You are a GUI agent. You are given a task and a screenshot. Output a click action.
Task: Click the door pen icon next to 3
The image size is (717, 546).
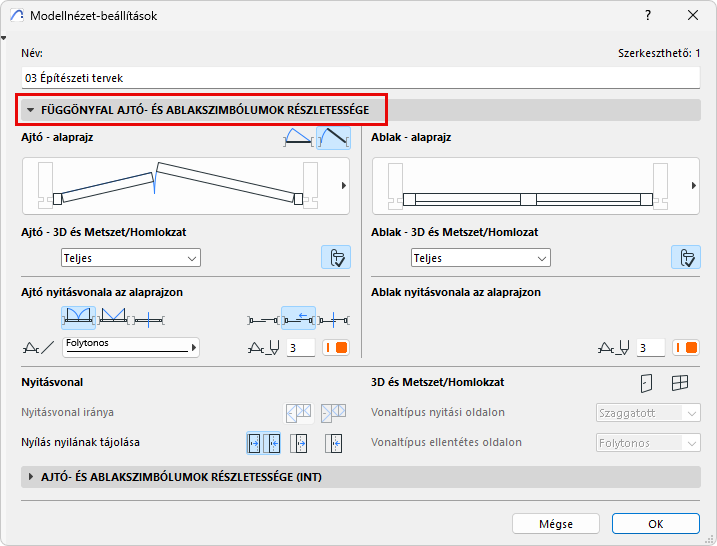point(263,348)
